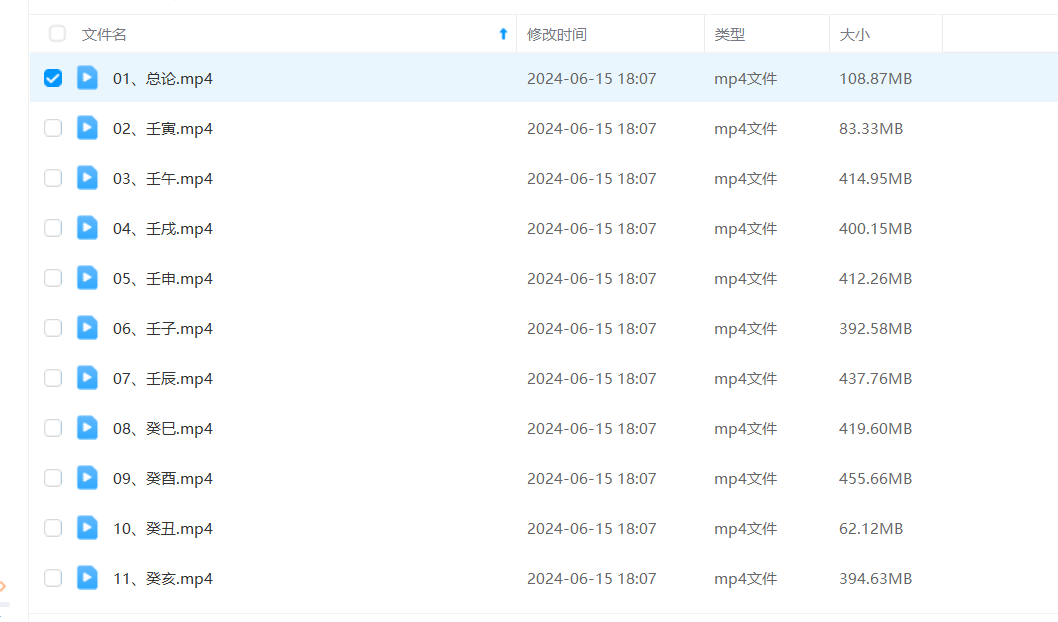Image resolution: width=1058 pixels, height=622 pixels.
Task: Toggle sort order using the blue arrow
Action: click(503, 34)
